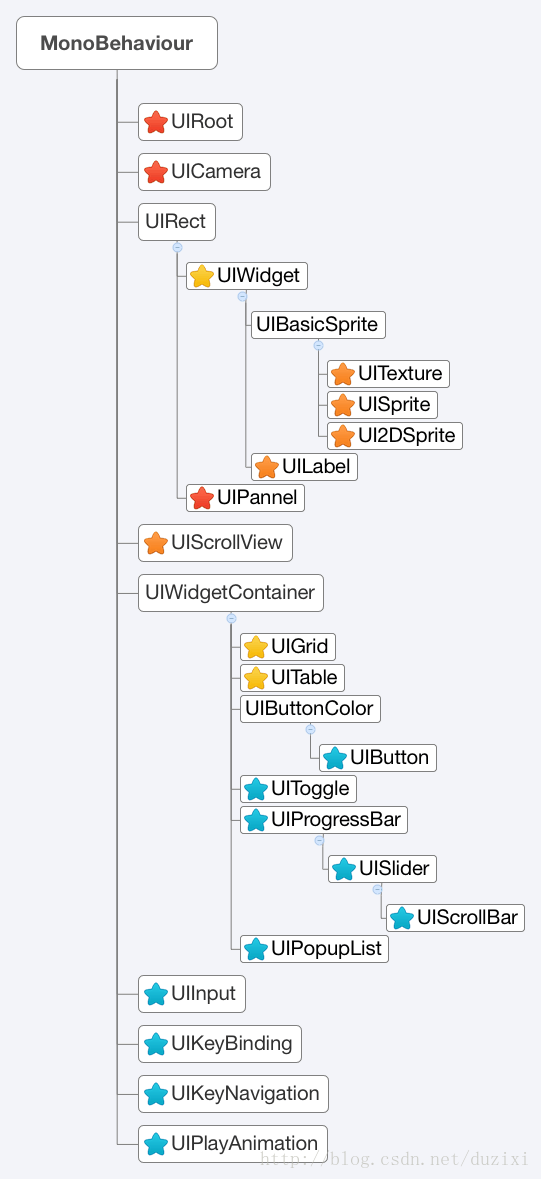Select the MonoBehaviour root node

pyautogui.click(x=117, y=43)
